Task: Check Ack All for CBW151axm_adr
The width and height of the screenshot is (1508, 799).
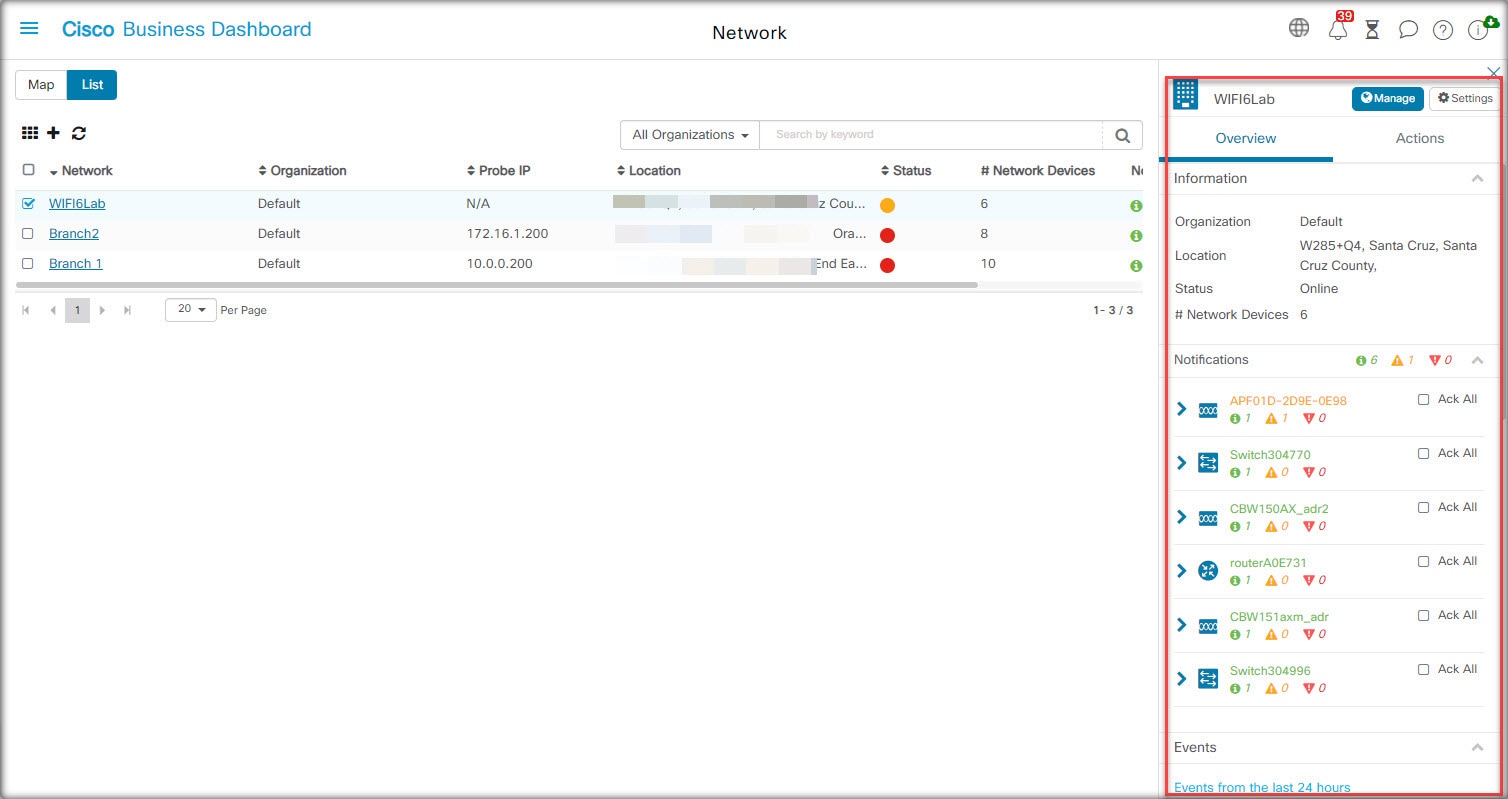Action: point(1424,615)
